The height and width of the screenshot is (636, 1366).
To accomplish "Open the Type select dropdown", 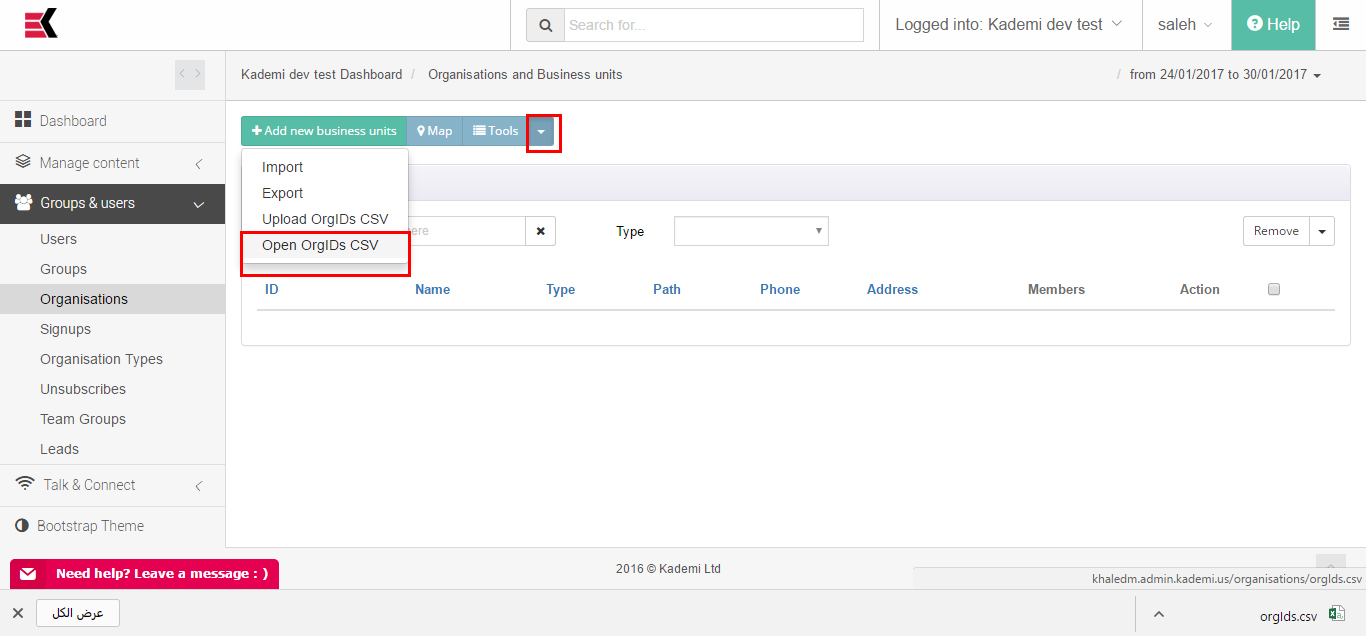I will coord(751,231).
